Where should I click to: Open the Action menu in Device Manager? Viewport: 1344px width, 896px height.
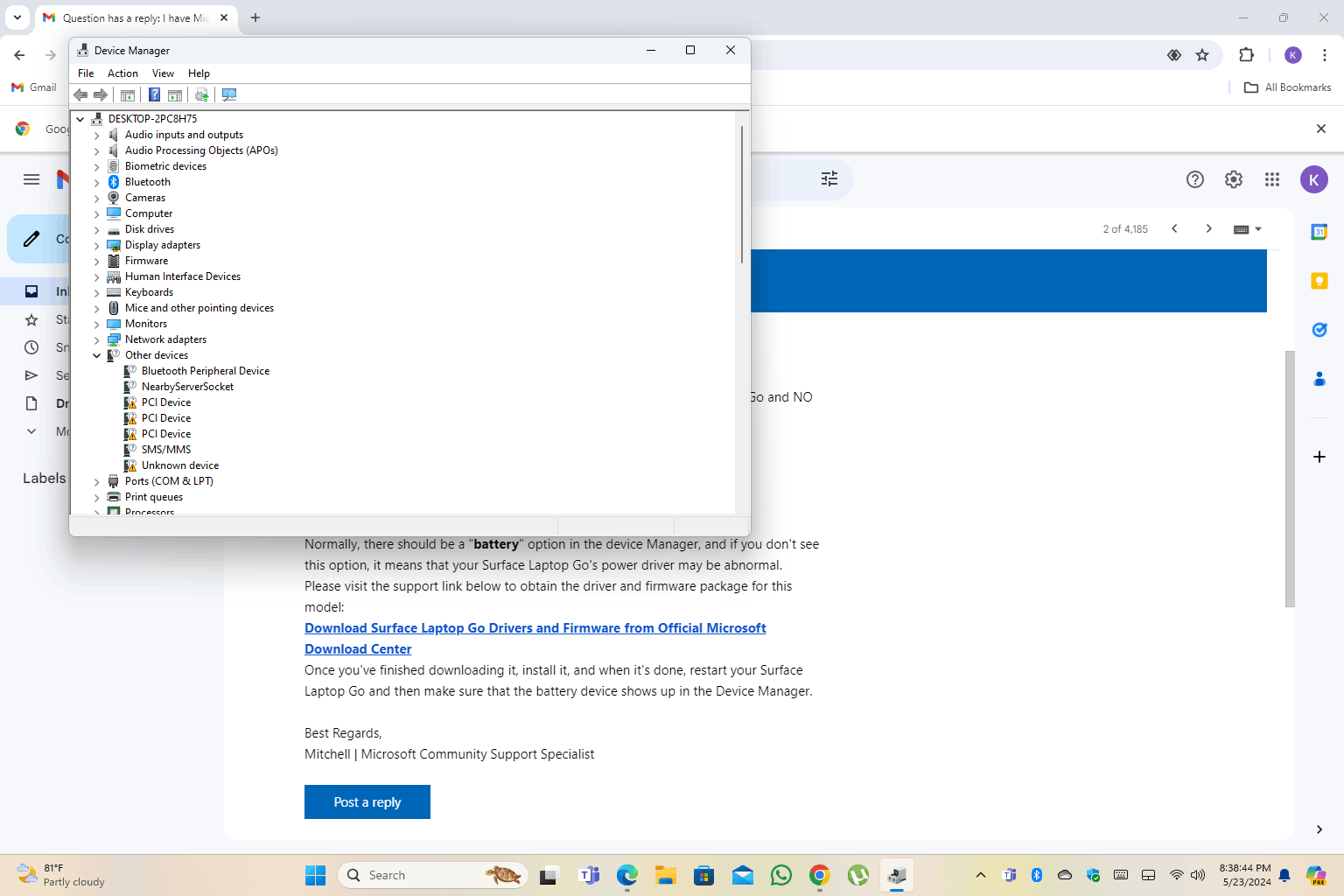pos(122,73)
